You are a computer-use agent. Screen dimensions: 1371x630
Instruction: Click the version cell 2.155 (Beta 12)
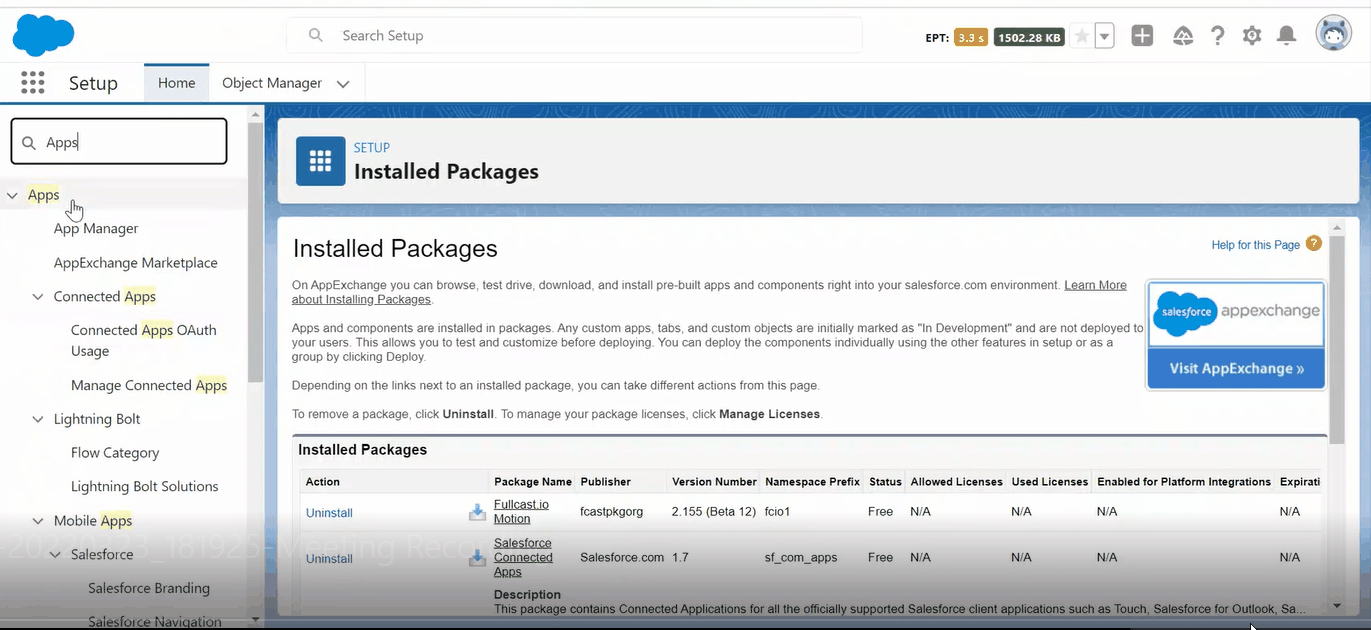coord(714,512)
